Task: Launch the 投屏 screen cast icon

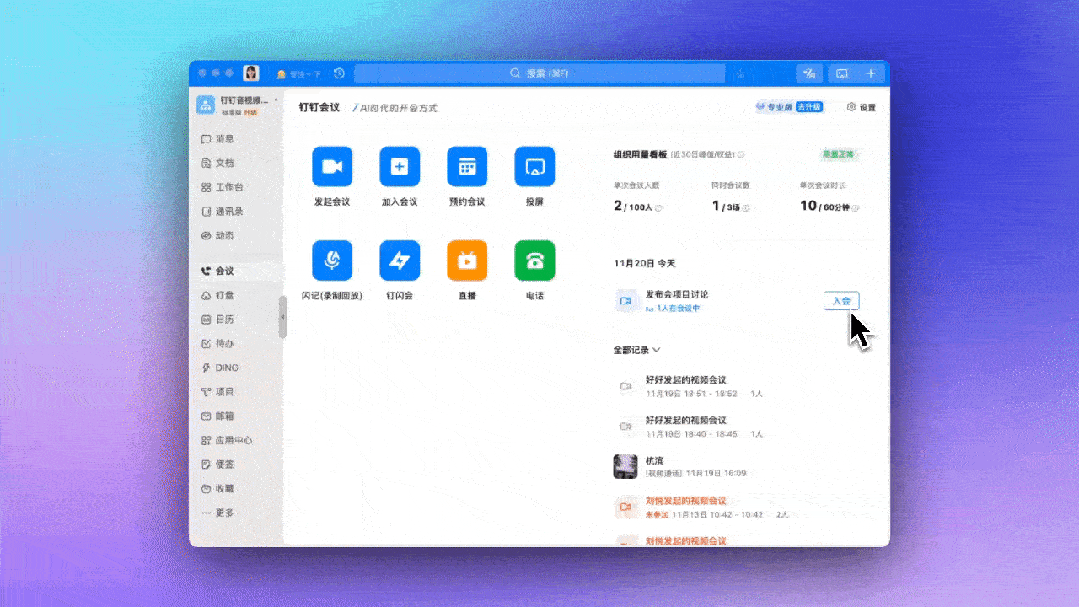Action: point(535,167)
